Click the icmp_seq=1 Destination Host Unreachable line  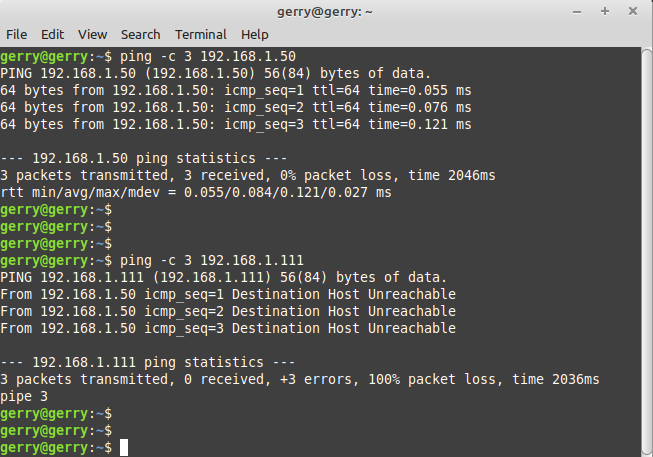click(x=228, y=294)
